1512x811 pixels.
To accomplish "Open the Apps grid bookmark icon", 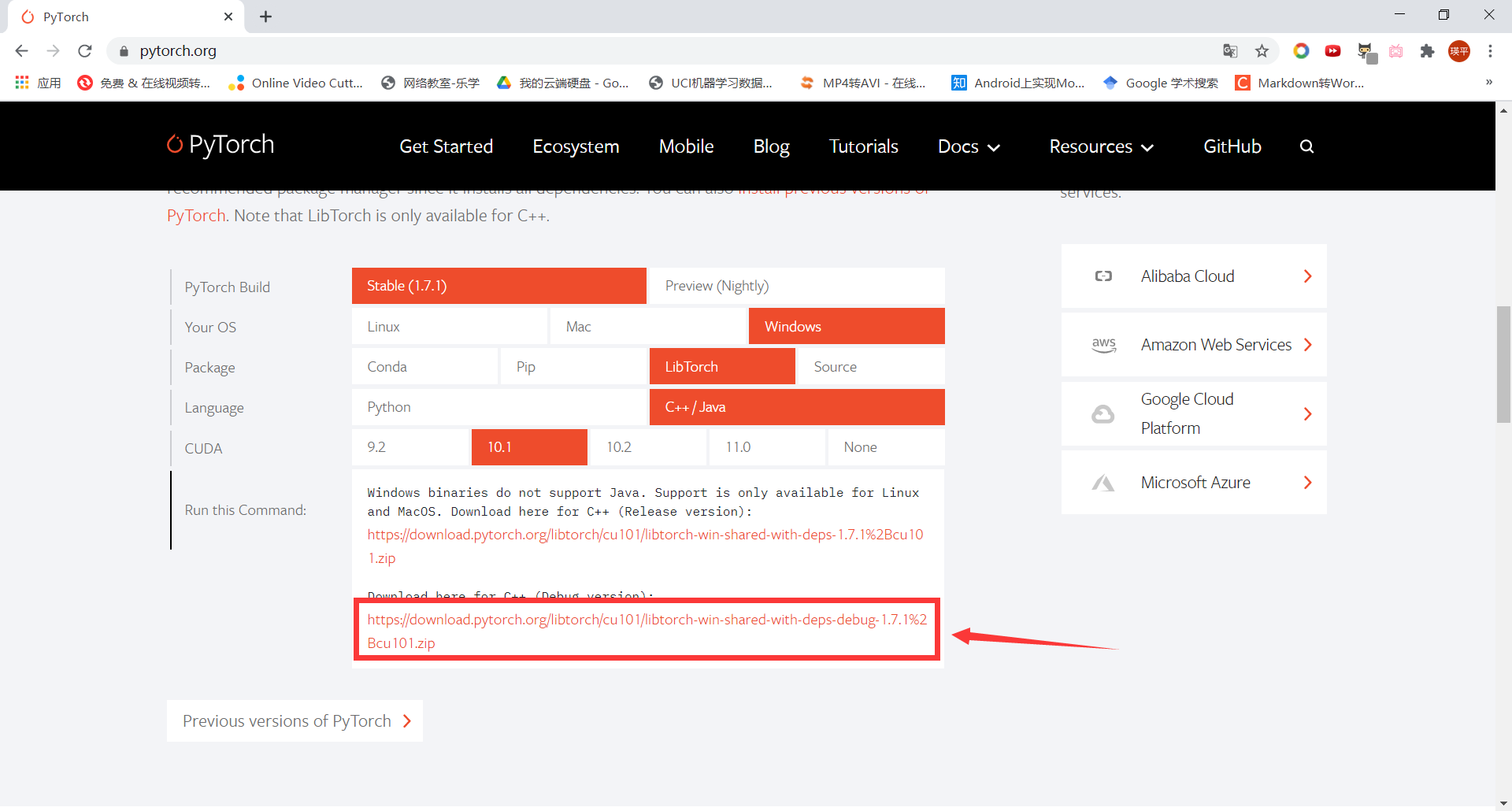I will tap(21, 83).
